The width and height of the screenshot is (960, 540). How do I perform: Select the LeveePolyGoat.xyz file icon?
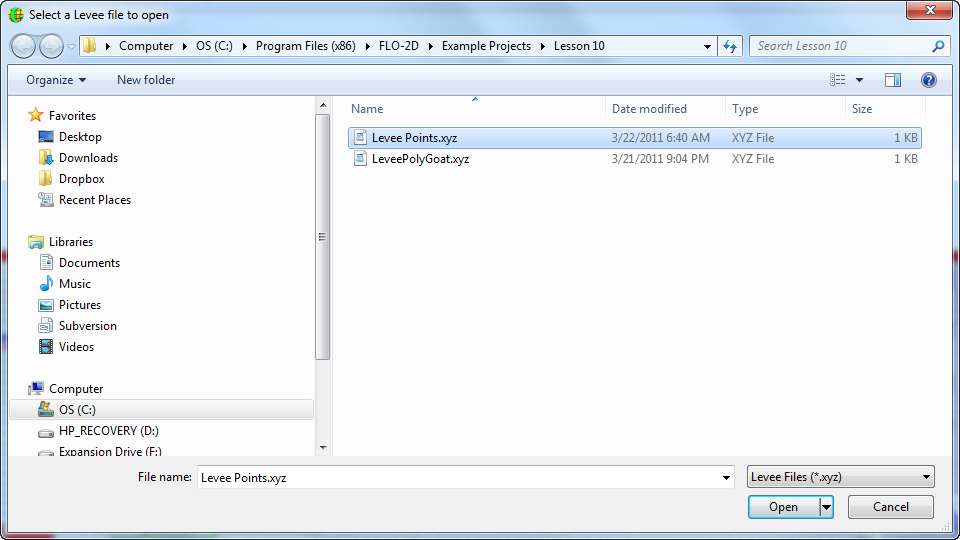point(361,159)
